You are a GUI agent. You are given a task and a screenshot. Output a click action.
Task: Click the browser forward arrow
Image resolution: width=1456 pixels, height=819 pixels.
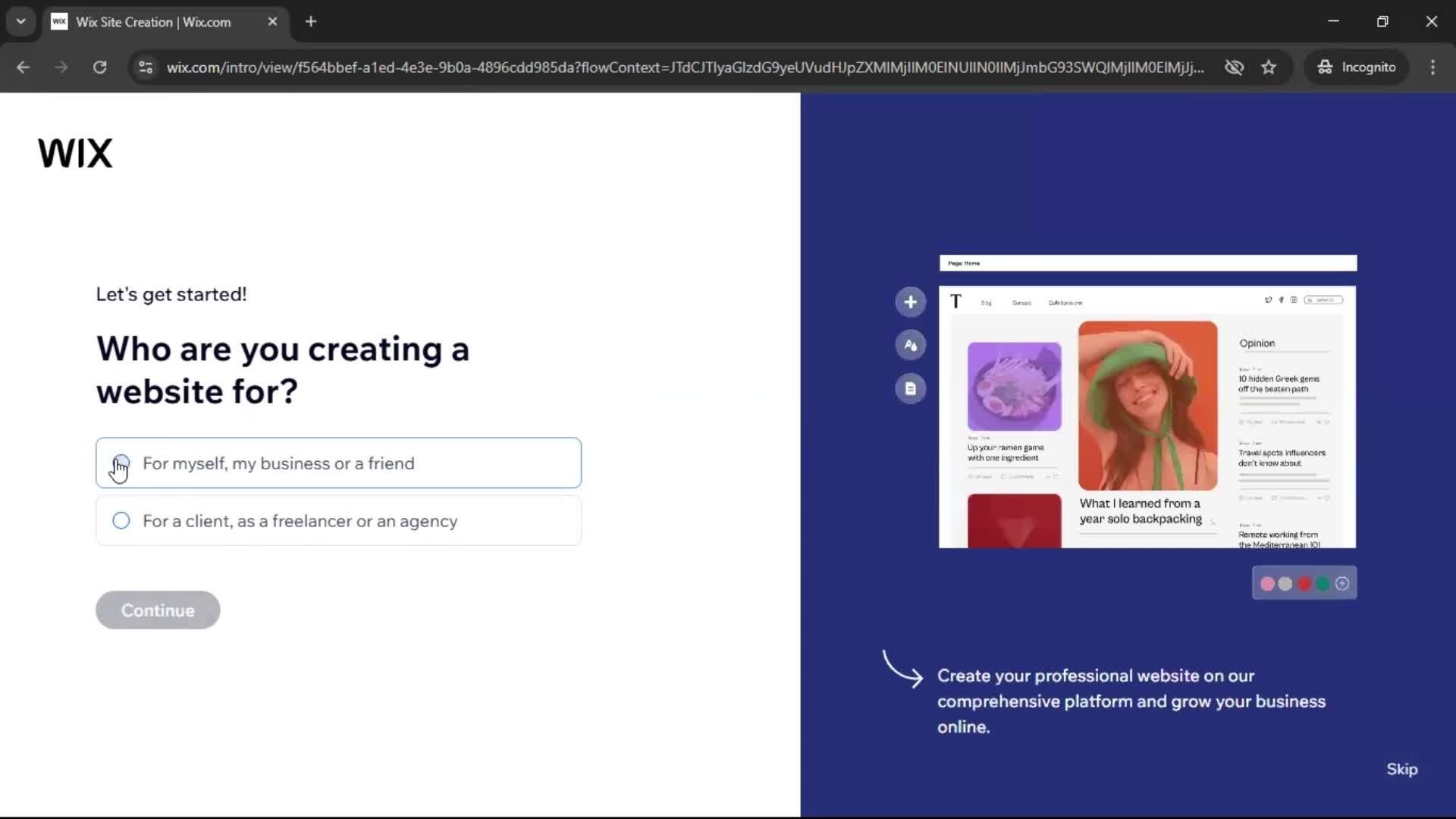point(61,67)
